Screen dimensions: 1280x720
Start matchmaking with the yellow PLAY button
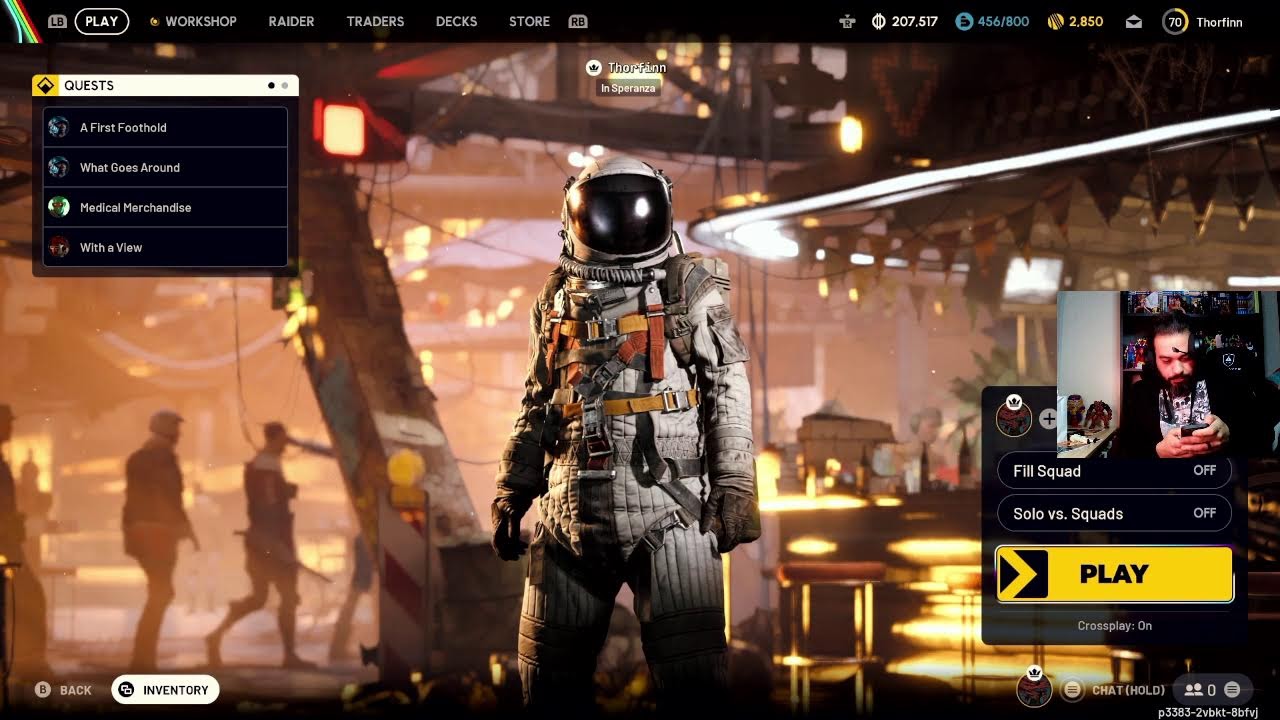click(x=1114, y=574)
